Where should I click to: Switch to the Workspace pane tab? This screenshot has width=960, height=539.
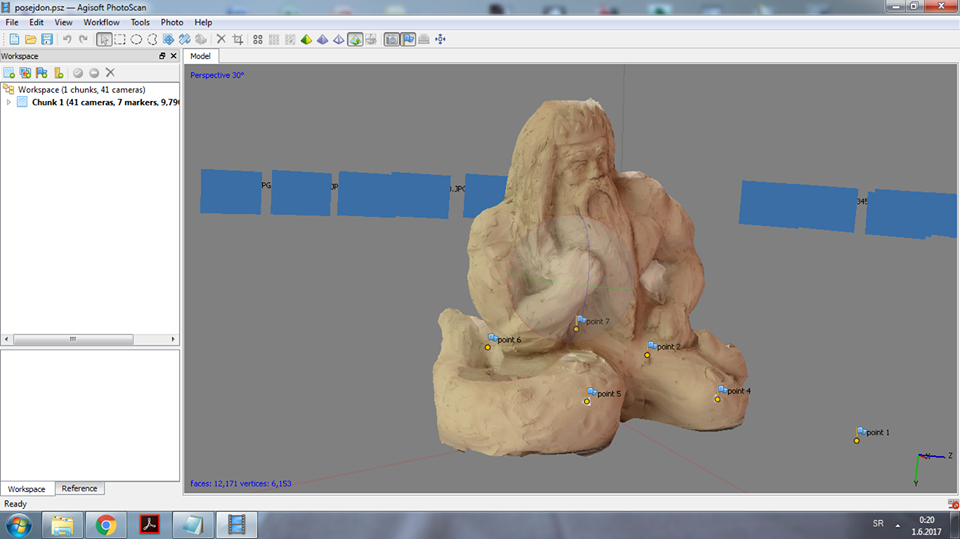26,489
